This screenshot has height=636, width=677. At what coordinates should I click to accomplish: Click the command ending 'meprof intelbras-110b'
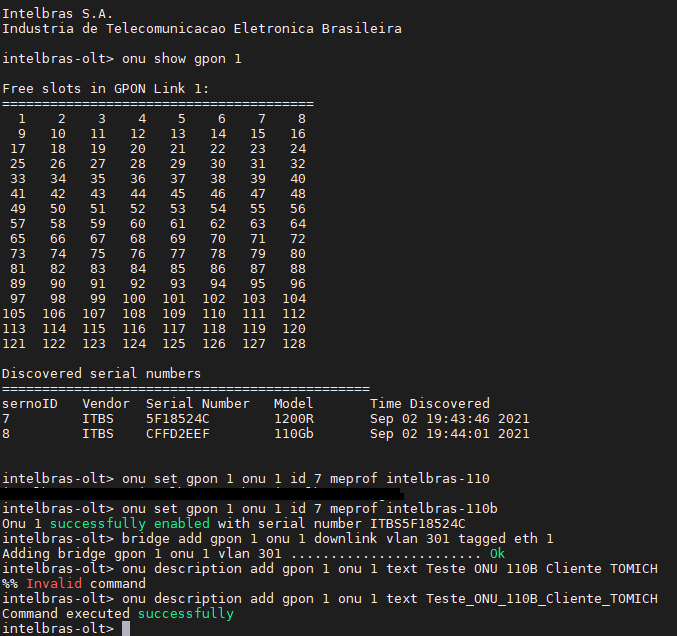(x=310, y=509)
